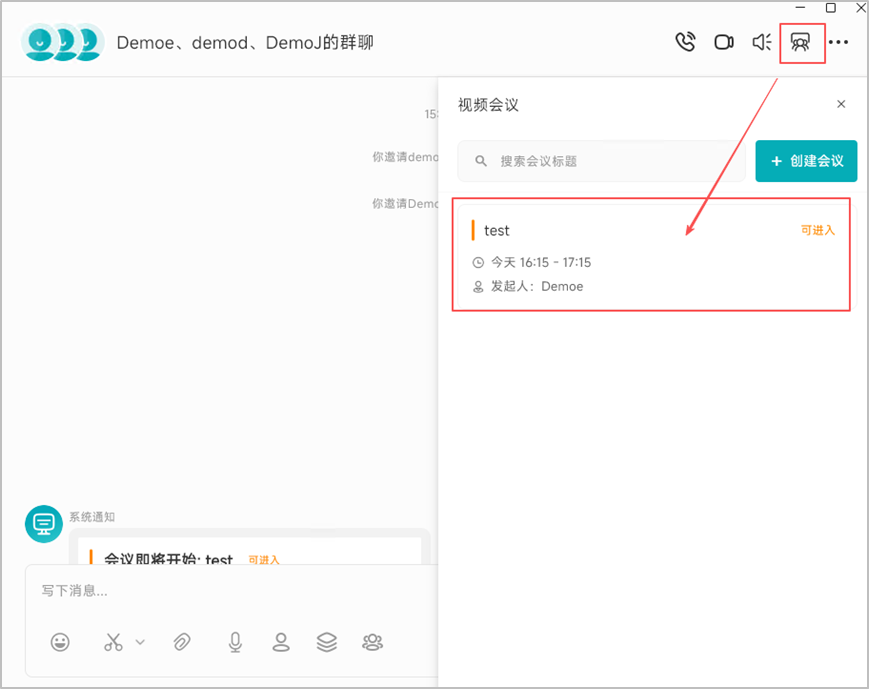Open the emoji picker

click(x=60, y=642)
